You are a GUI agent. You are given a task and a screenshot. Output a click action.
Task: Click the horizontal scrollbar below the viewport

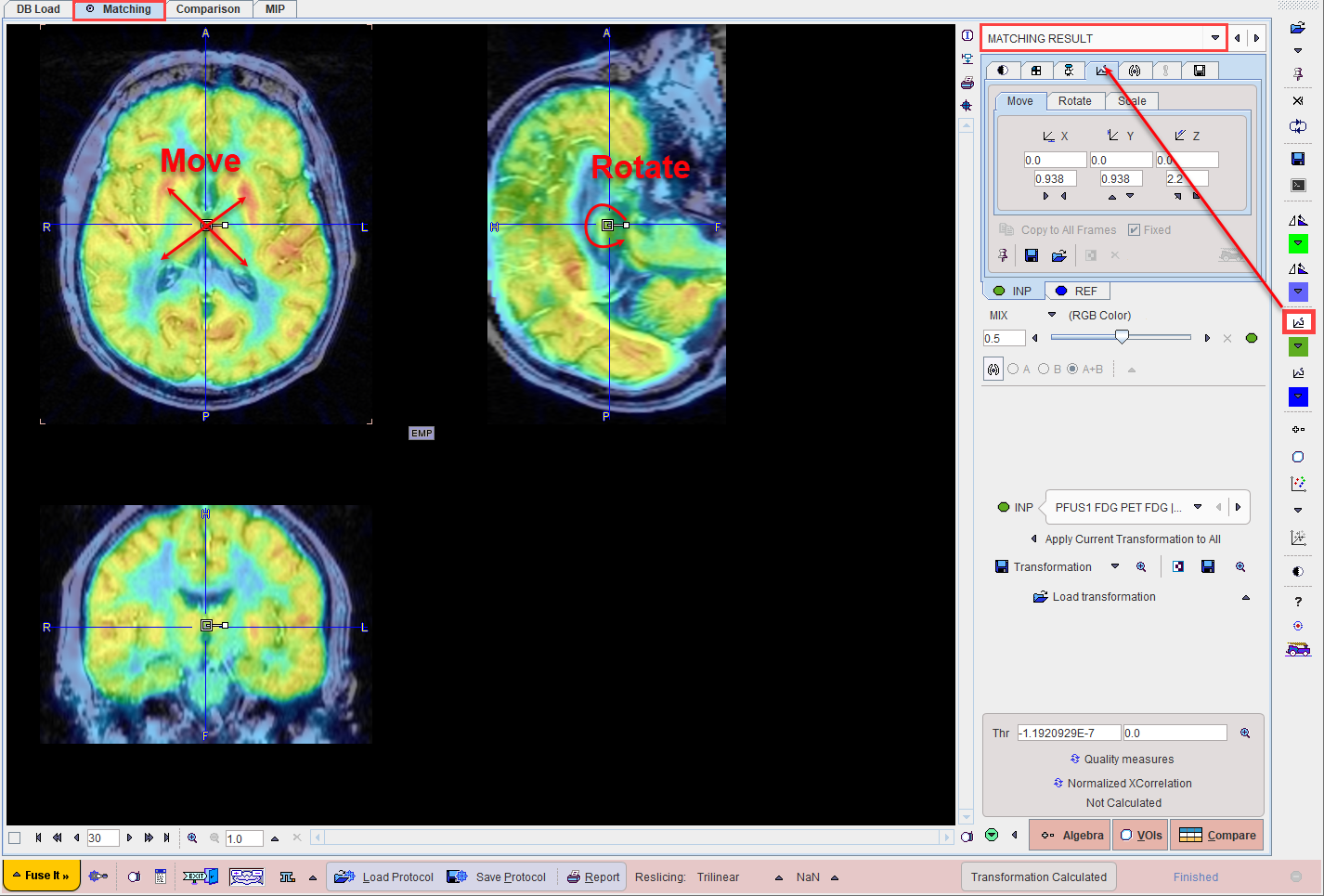[631, 838]
